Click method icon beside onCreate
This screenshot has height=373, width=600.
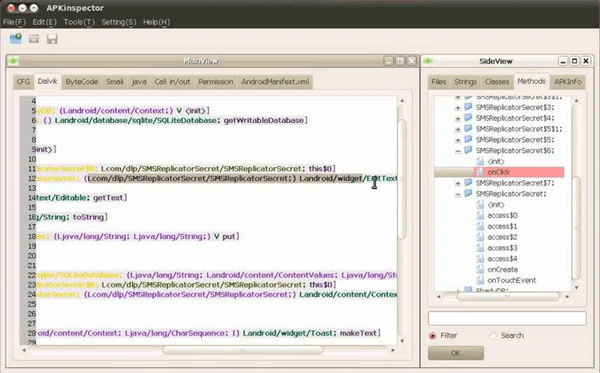pyautogui.click(x=480, y=269)
